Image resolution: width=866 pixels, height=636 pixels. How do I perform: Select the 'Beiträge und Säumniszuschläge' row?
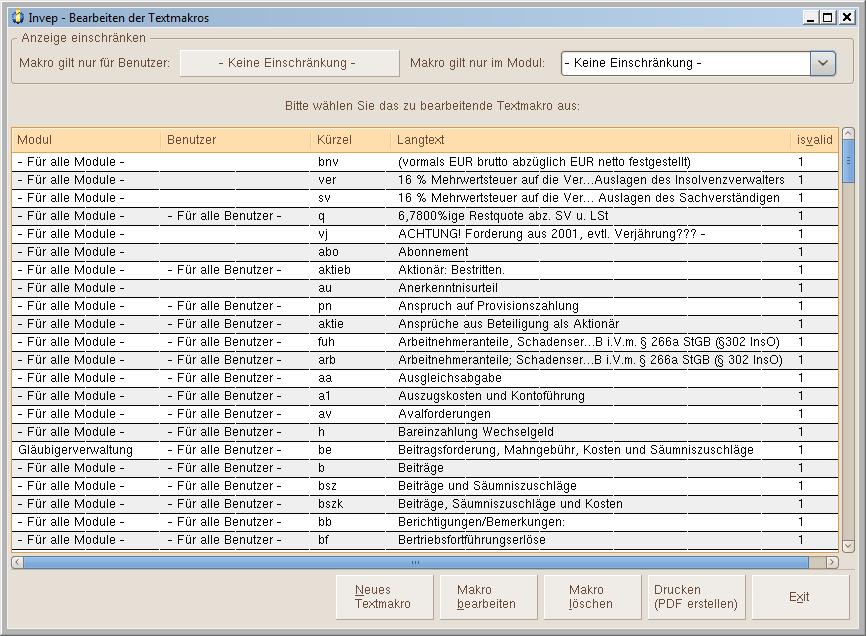(425, 486)
